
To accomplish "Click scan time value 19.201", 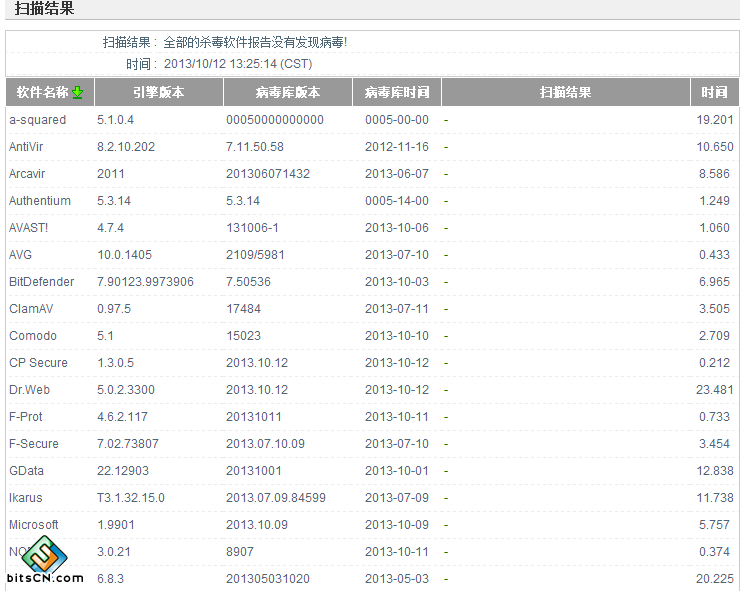I will (715, 120).
